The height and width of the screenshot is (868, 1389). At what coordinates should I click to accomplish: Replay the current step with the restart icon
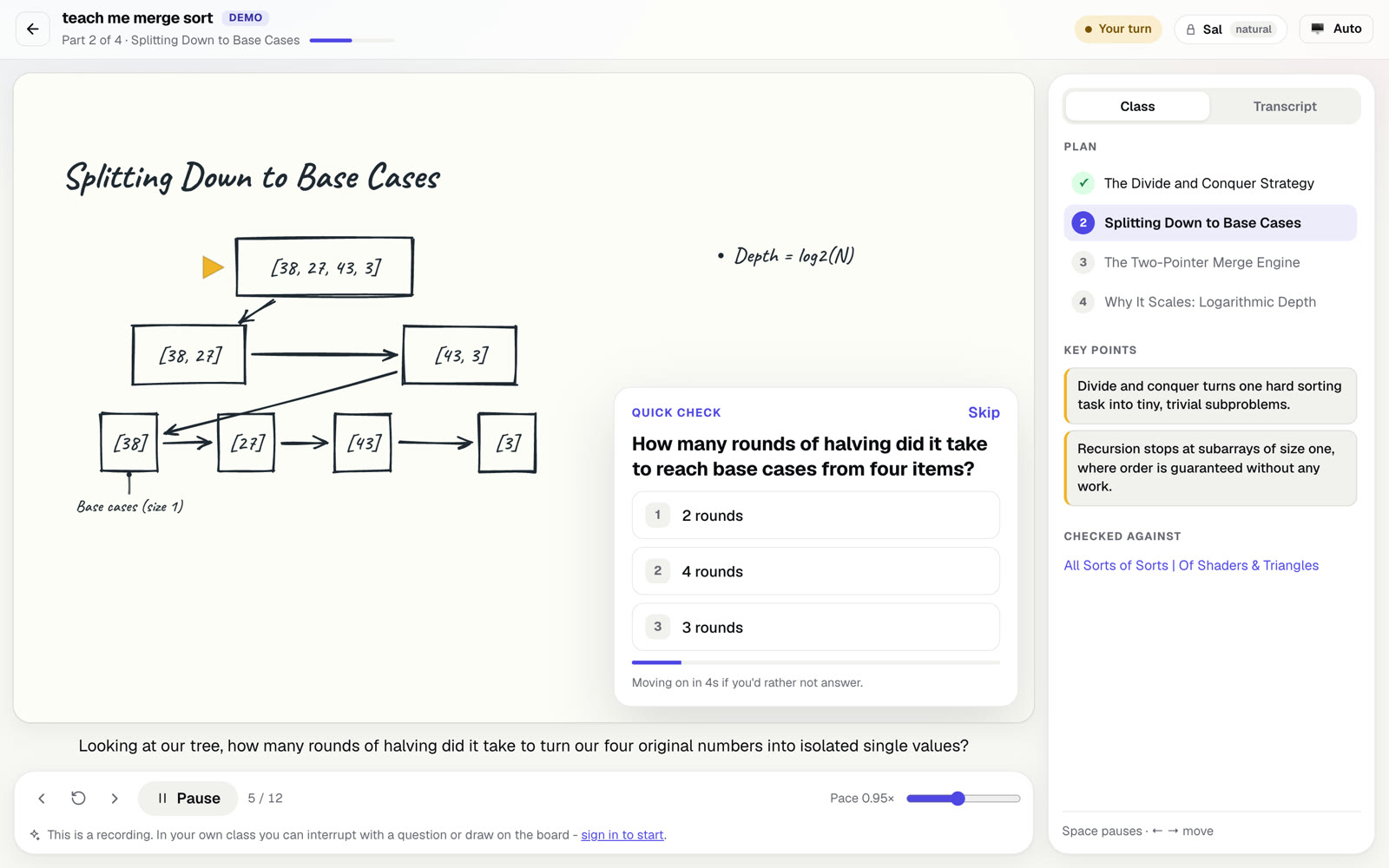(x=78, y=799)
